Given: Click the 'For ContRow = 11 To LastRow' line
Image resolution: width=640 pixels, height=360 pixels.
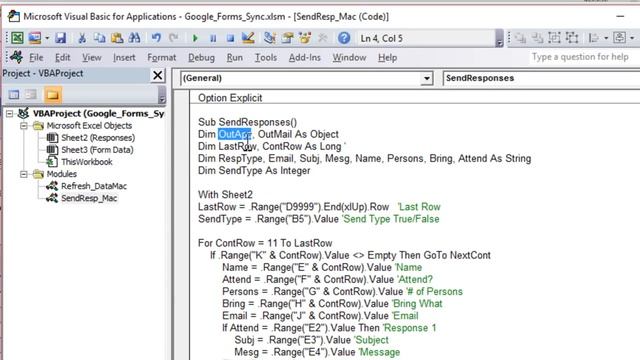Looking at the screenshot, I should coord(265,243).
